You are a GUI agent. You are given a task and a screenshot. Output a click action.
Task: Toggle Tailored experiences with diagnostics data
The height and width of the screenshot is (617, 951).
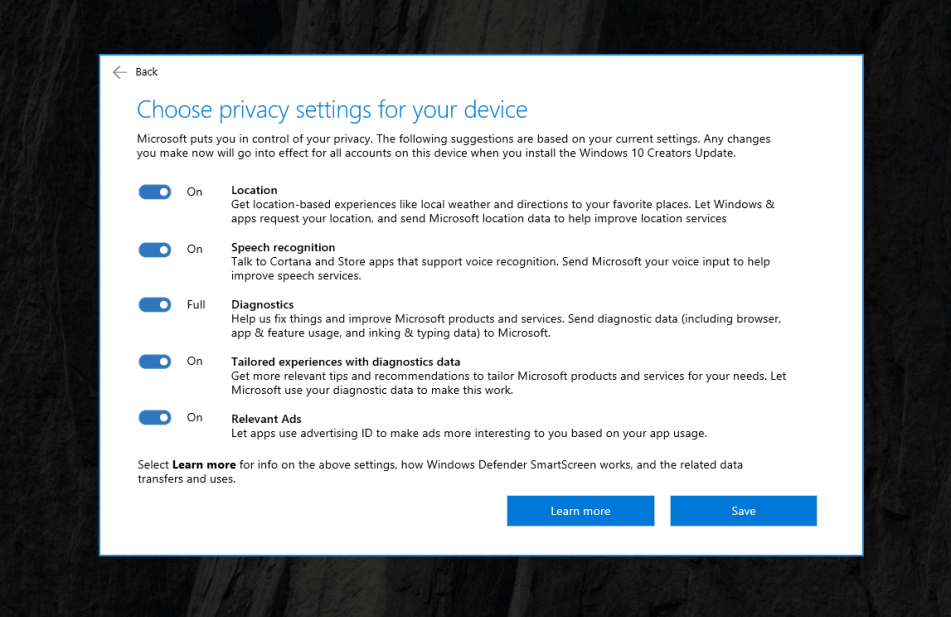155,361
